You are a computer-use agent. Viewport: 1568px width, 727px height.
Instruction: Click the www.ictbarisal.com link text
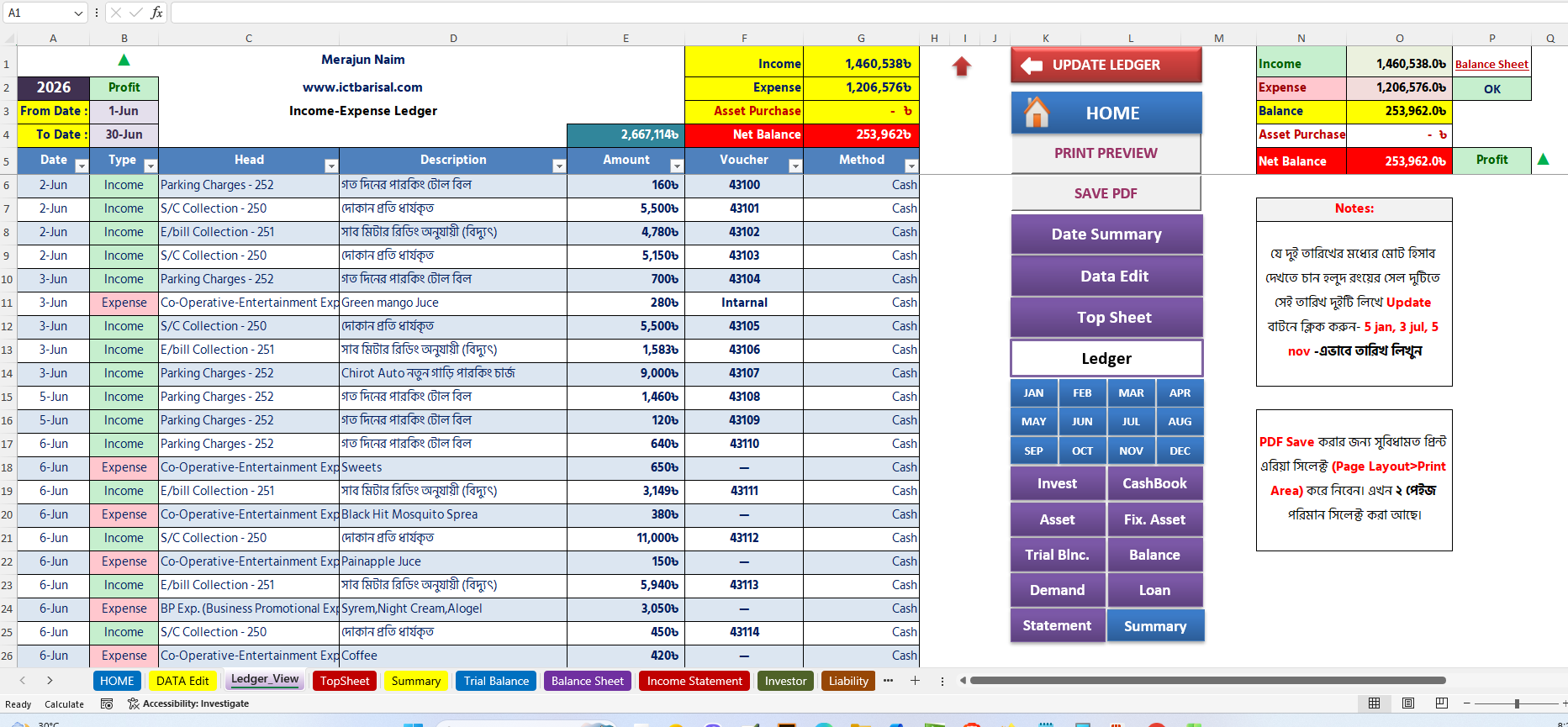[362, 87]
